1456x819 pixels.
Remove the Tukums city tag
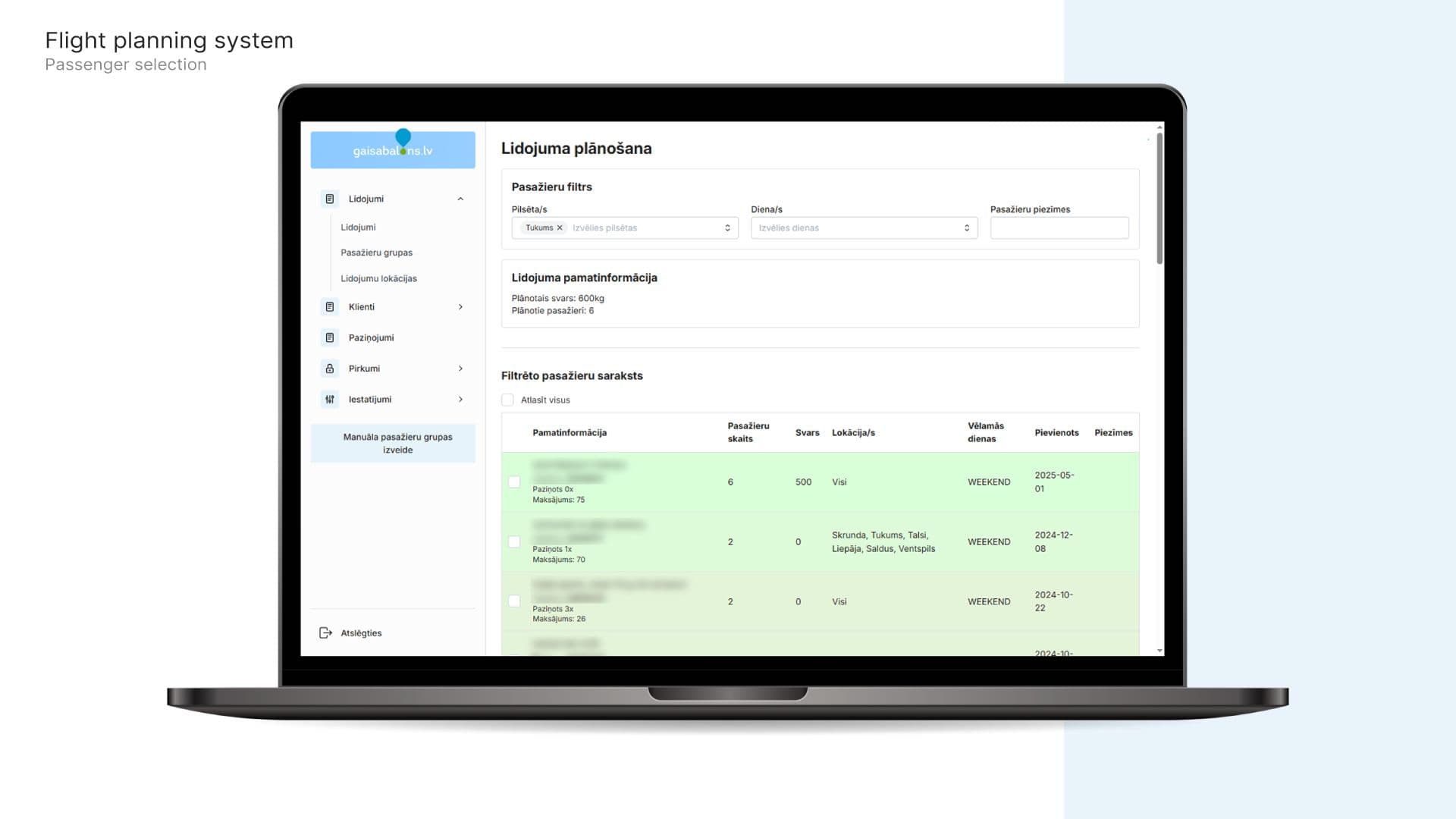point(560,227)
